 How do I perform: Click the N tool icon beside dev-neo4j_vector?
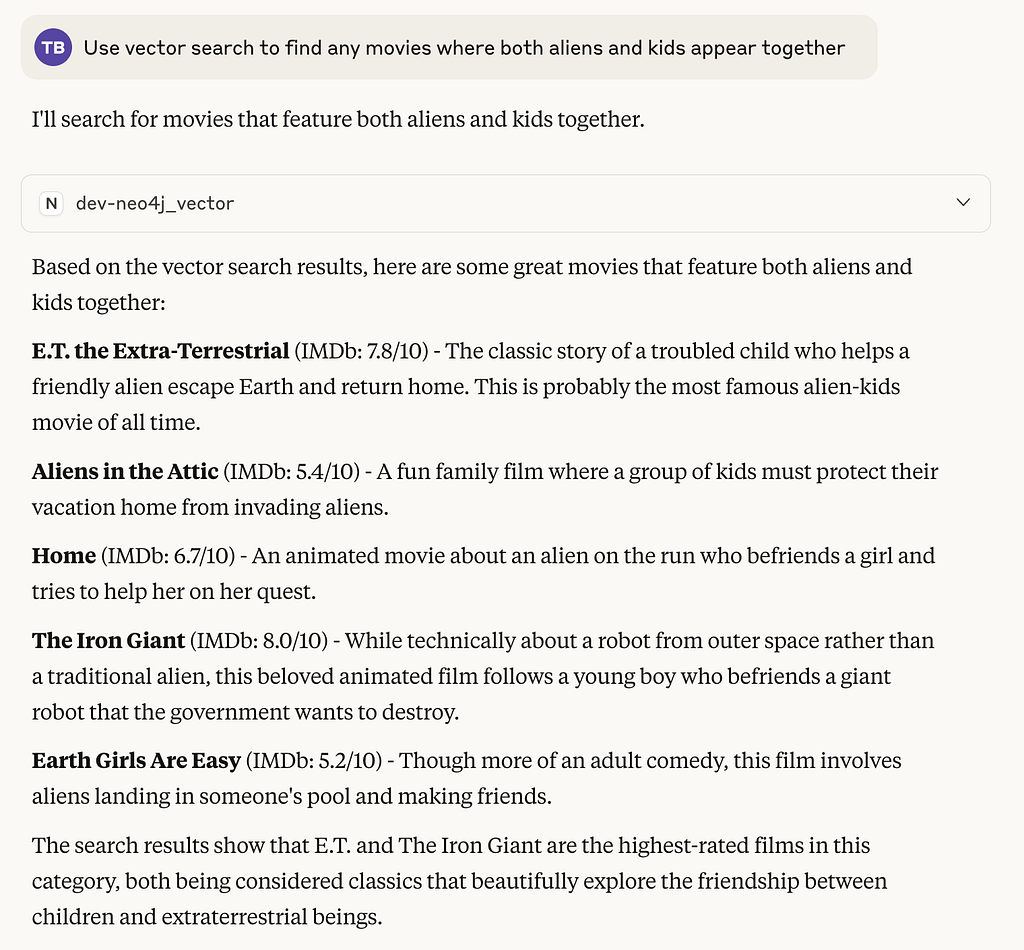[x=51, y=204]
